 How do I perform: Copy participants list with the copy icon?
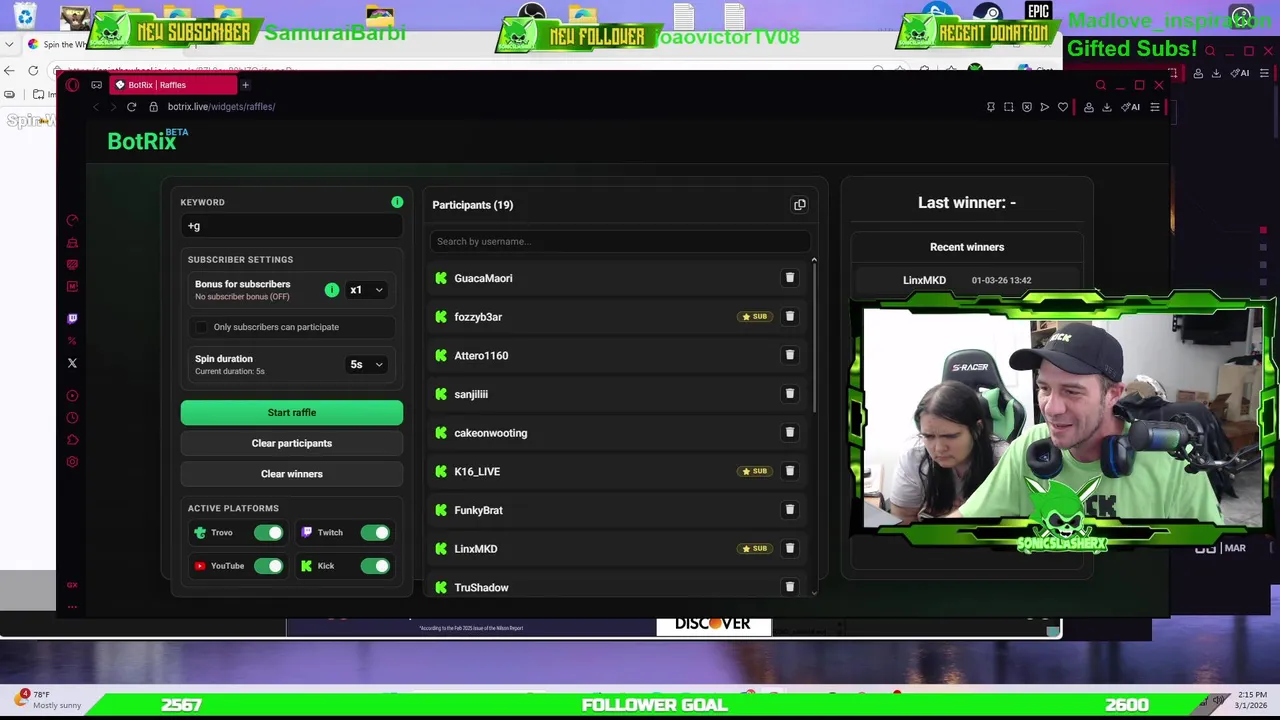(799, 205)
